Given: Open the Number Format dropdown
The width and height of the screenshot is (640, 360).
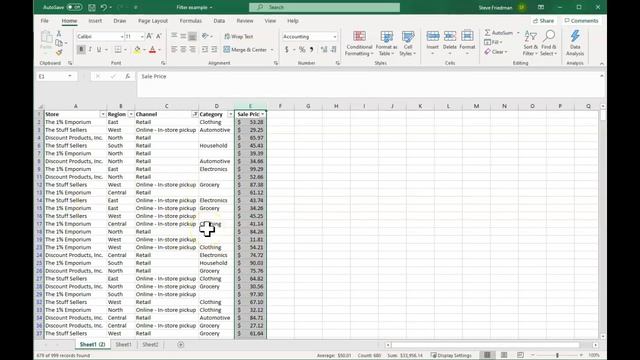Looking at the screenshot, I should [x=335, y=37].
